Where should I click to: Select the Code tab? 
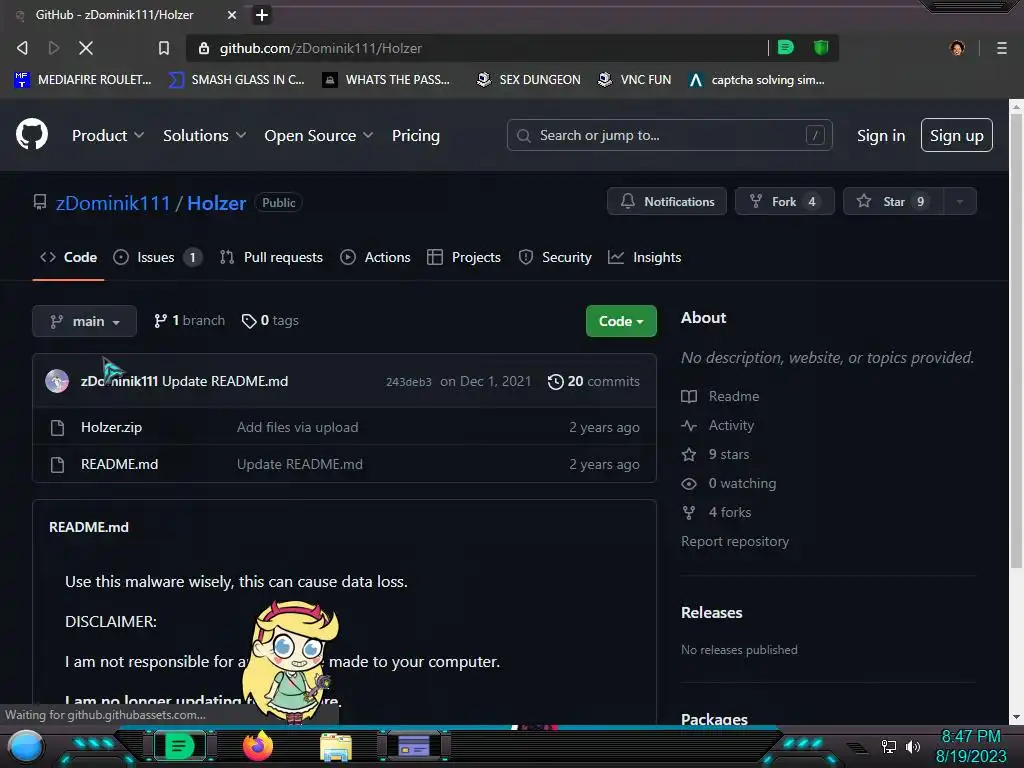point(69,257)
